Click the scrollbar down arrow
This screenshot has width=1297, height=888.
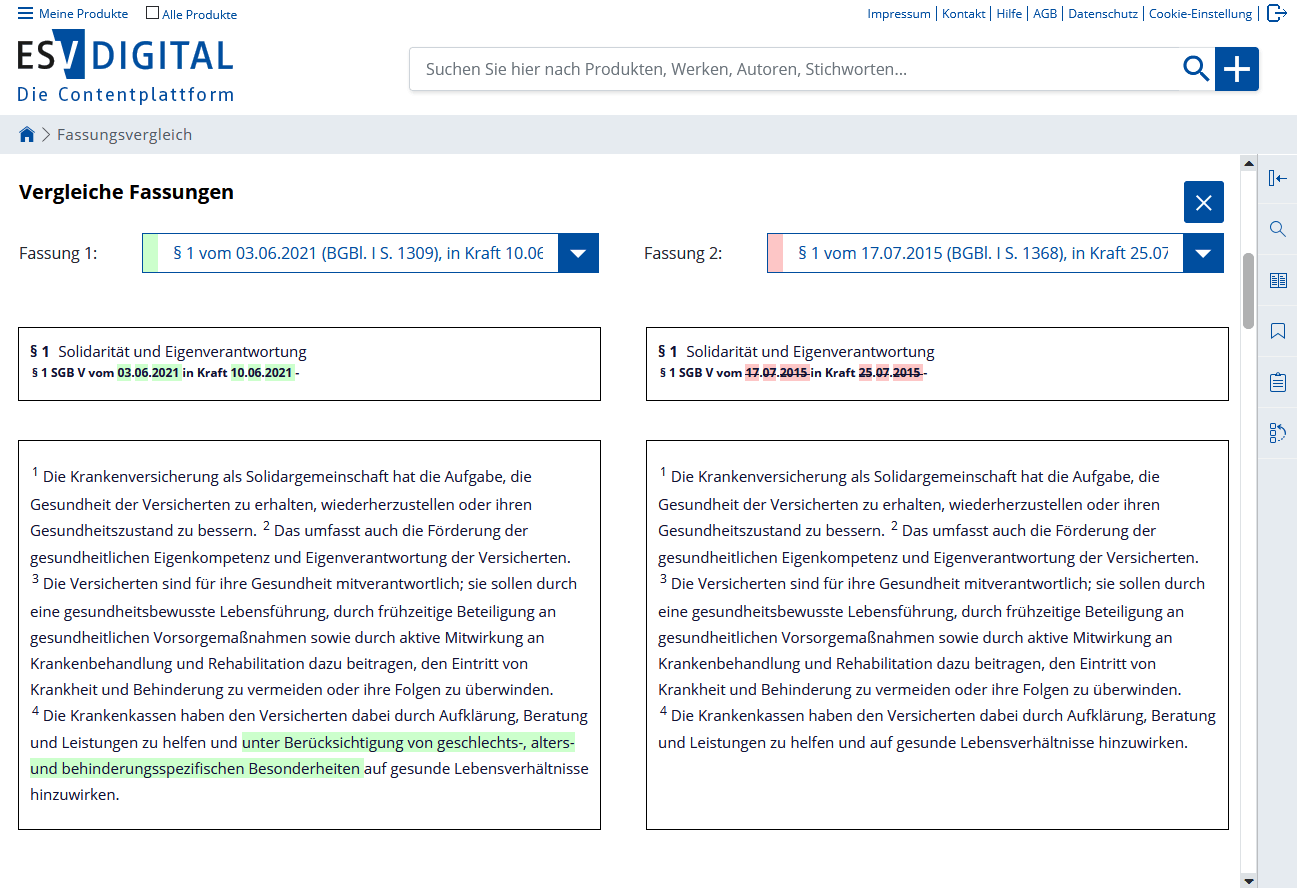coord(1248,880)
